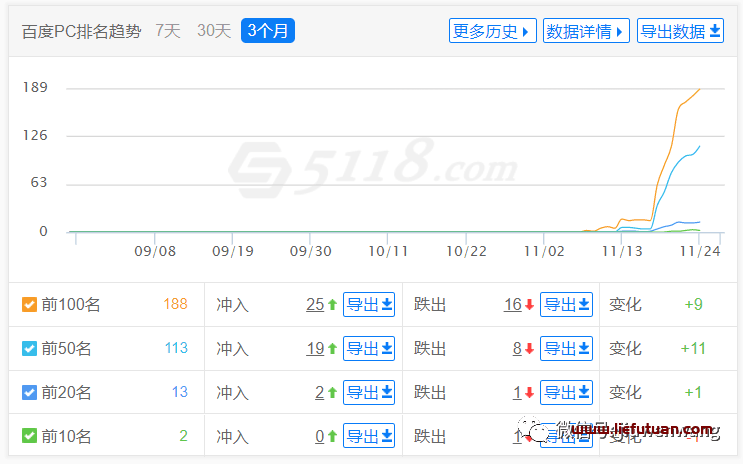
Task: Export 冲入 keywords for 前100名 row
Action: (x=369, y=304)
